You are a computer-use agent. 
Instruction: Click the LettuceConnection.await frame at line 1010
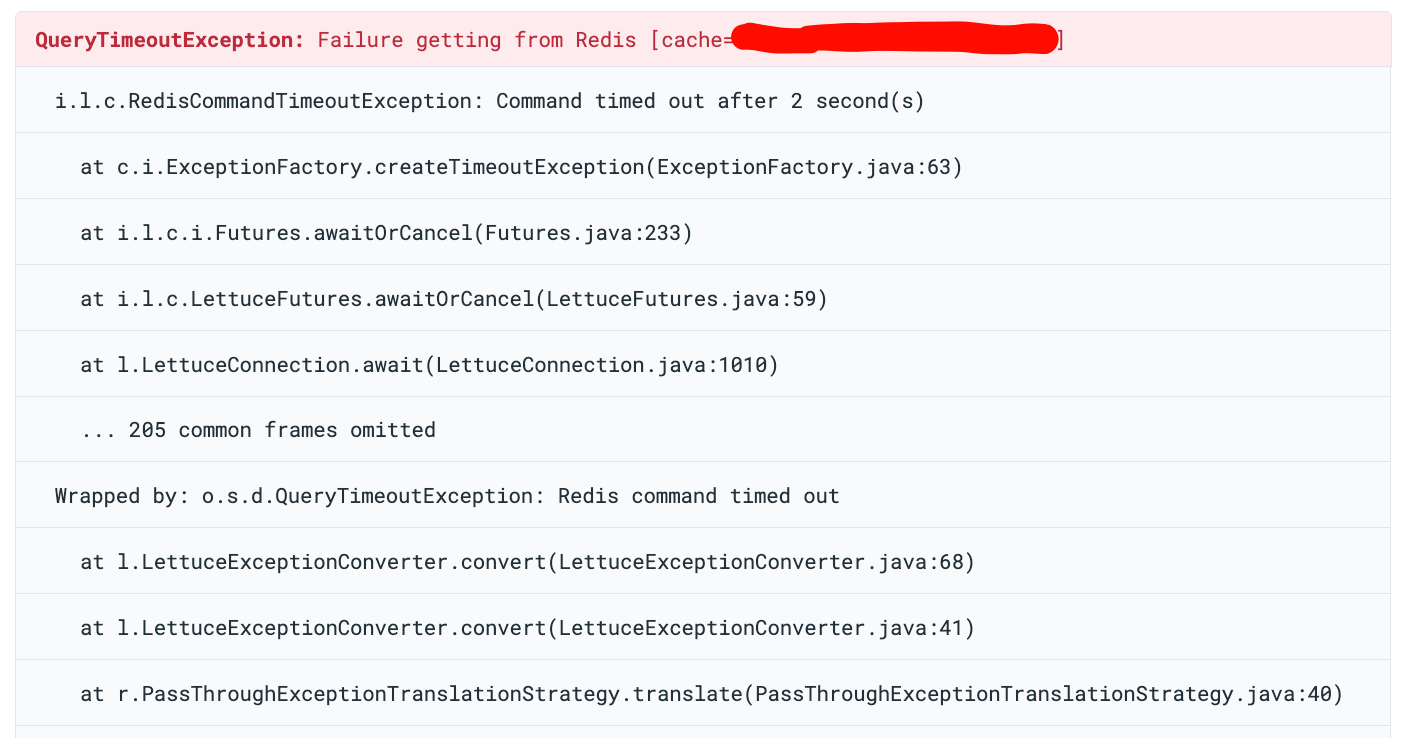pos(430,364)
